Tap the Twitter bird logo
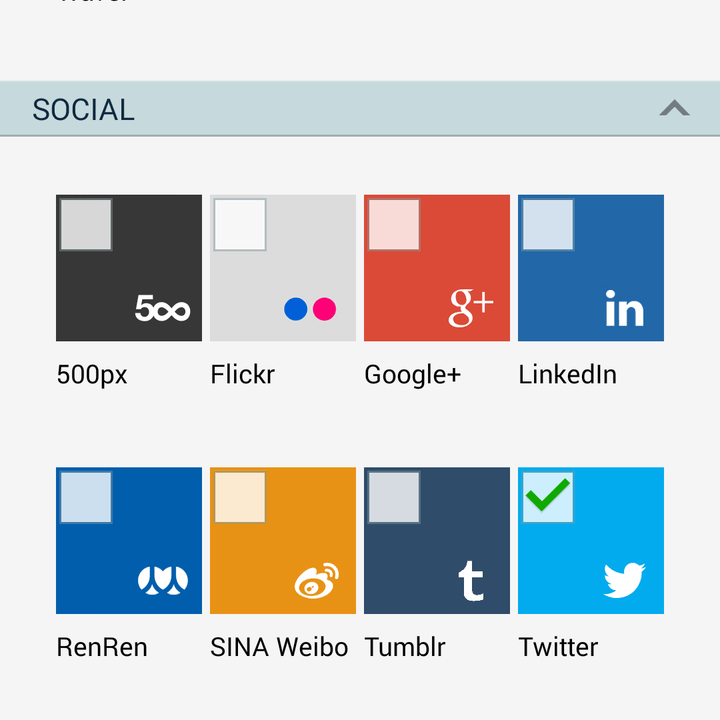Viewport: 720px width, 720px height. (x=624, y=580)
